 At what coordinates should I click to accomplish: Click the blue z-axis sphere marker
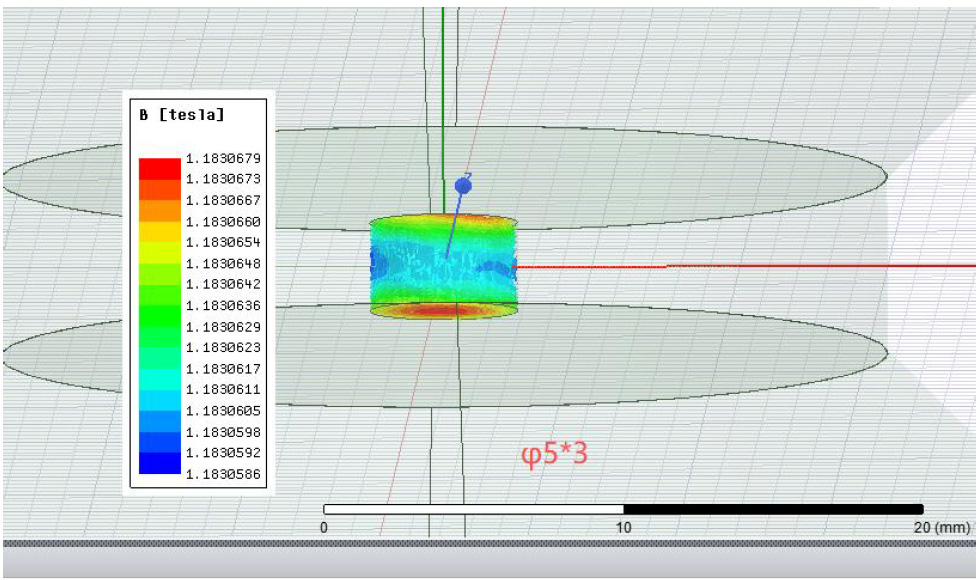(x=463, y=185)
